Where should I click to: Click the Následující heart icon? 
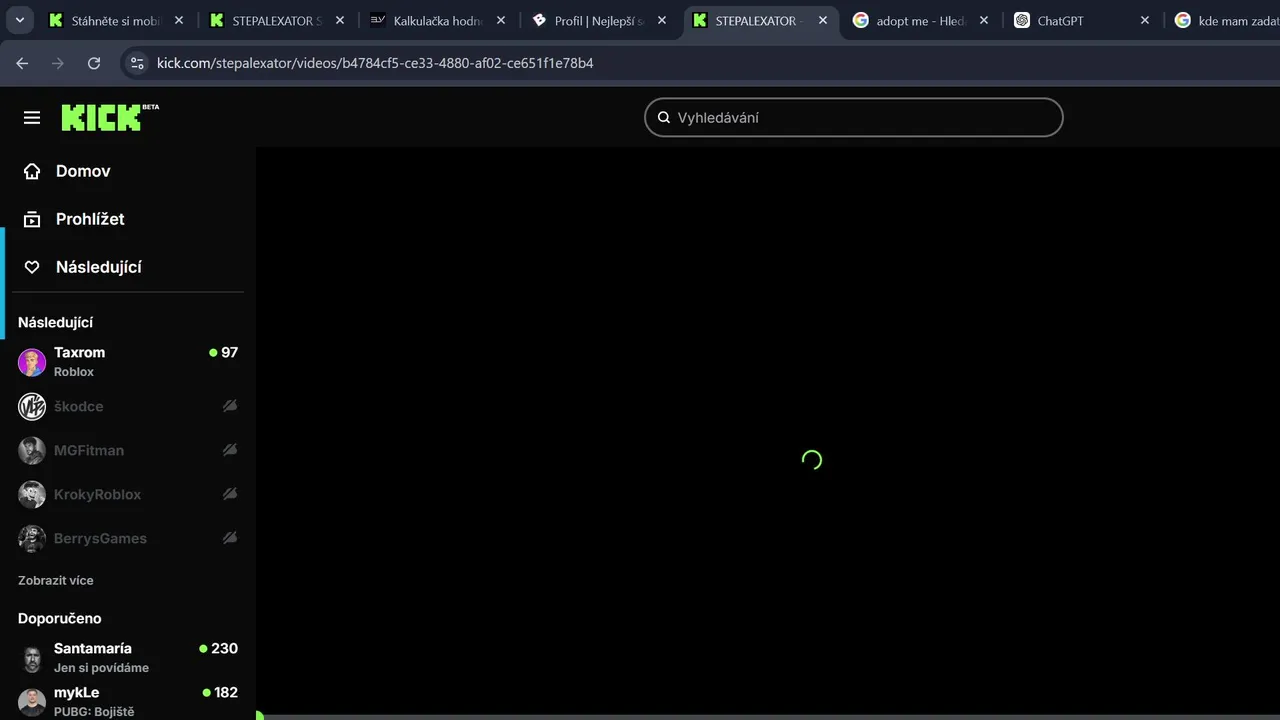point(32,267)
